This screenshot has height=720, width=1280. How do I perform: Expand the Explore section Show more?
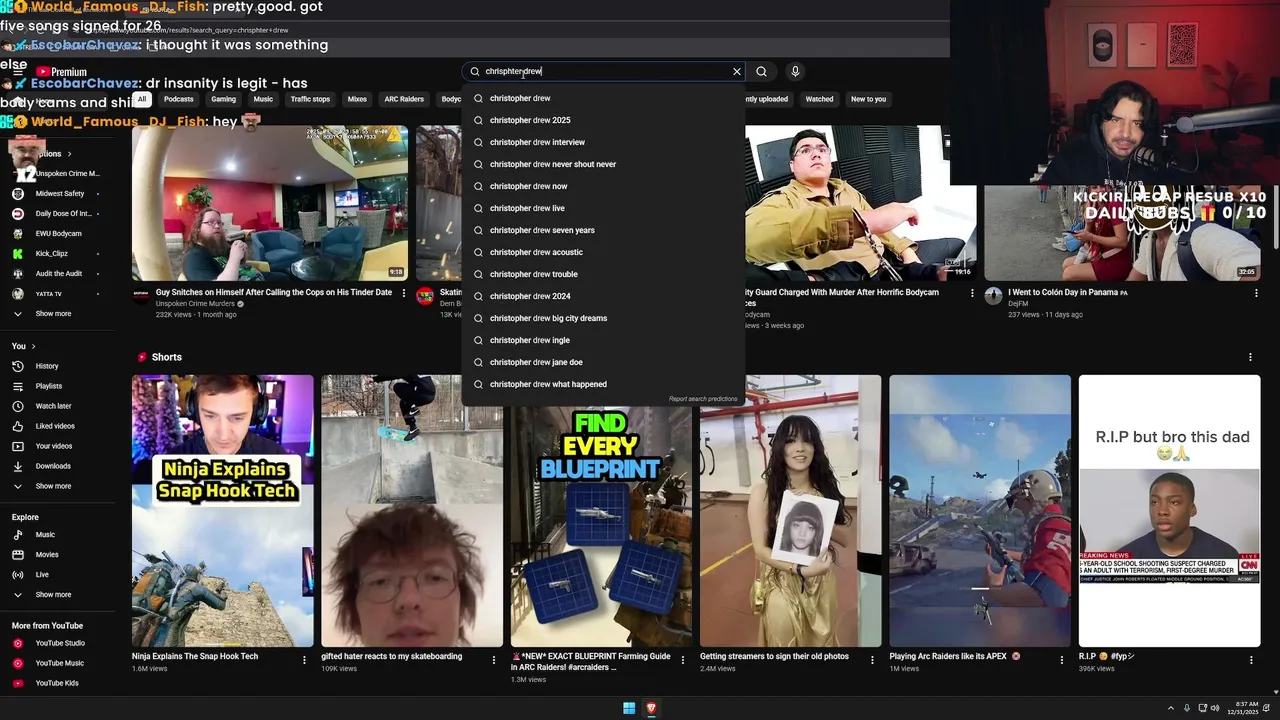click(x=53, y=595)
